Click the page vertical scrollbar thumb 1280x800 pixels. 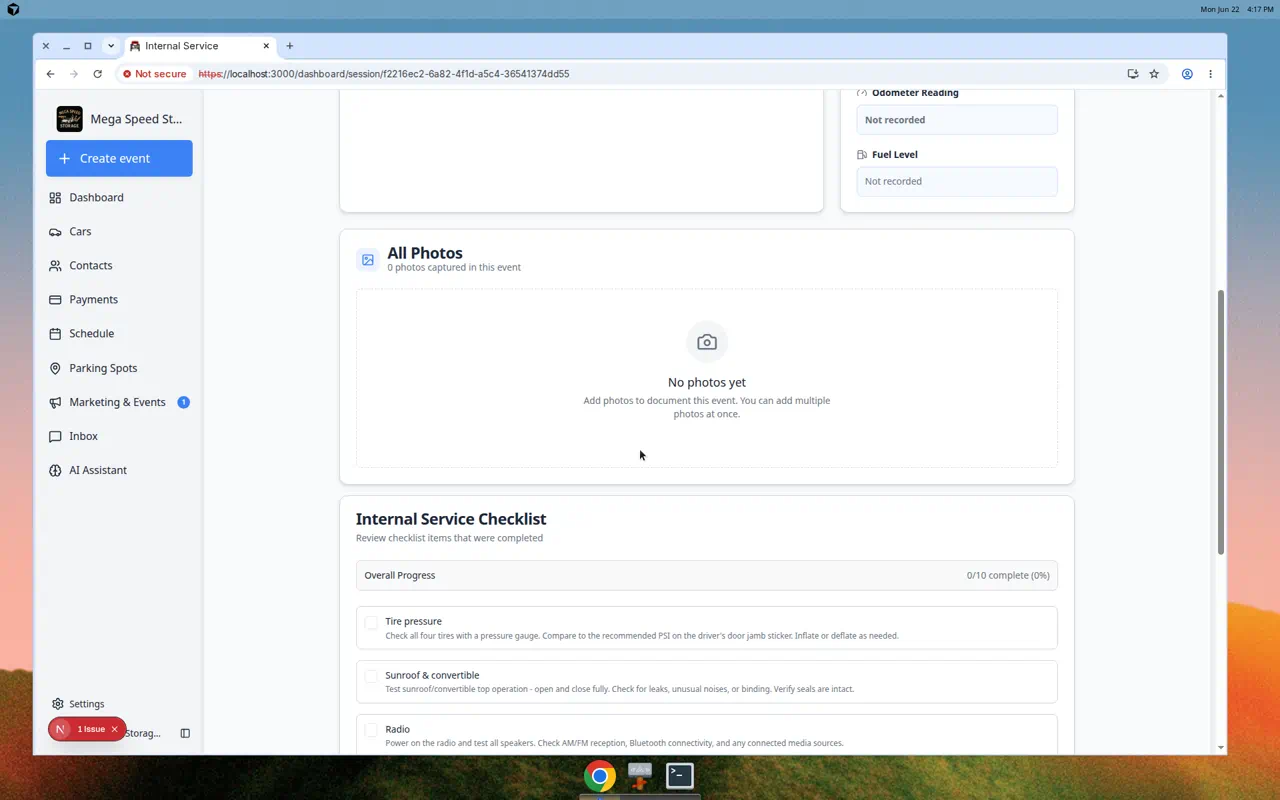[1221, 423]
